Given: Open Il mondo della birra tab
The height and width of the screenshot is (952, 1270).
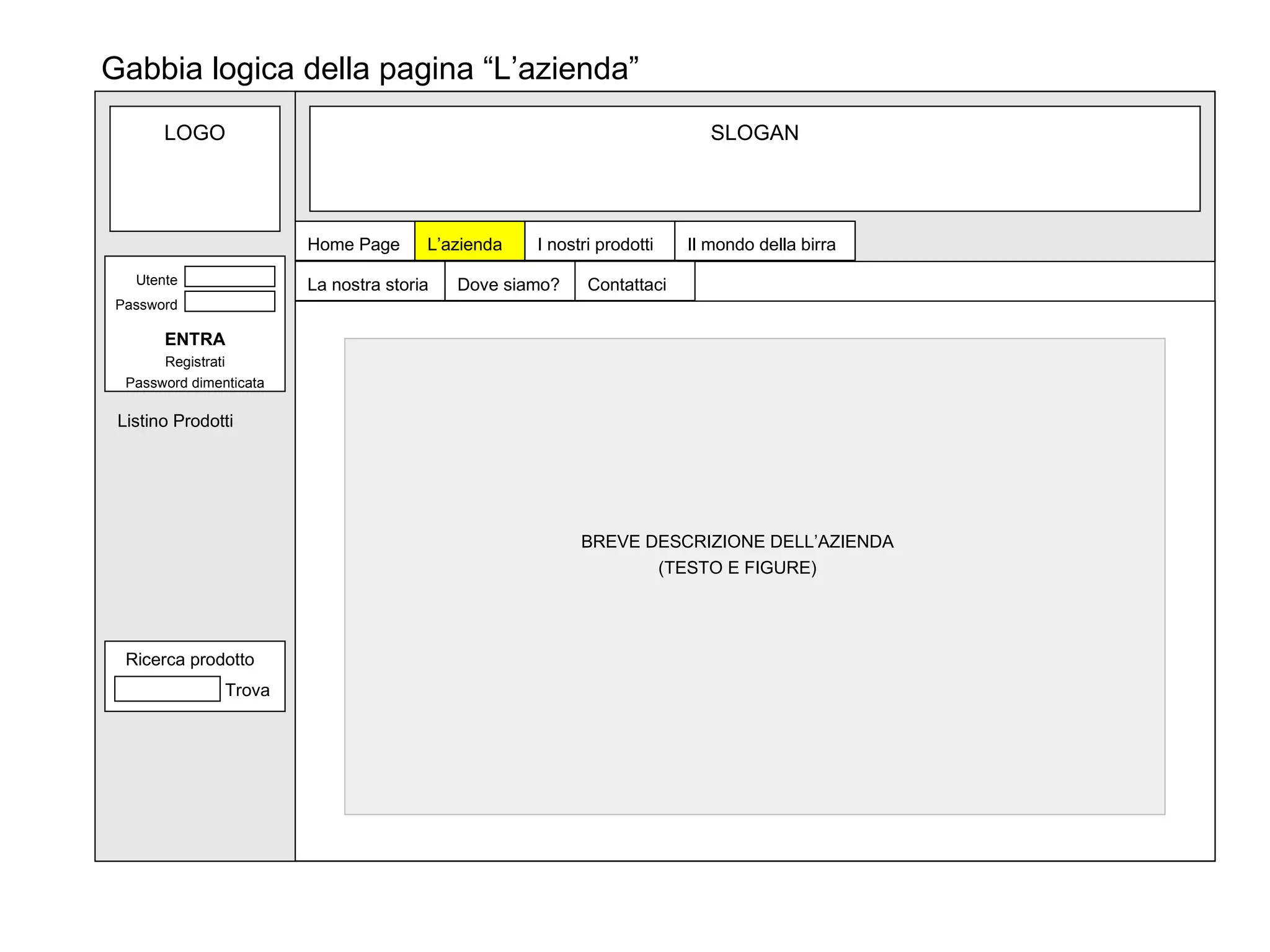Looking at the screenshot, I should pyautogui.click(x=765, y=241).
